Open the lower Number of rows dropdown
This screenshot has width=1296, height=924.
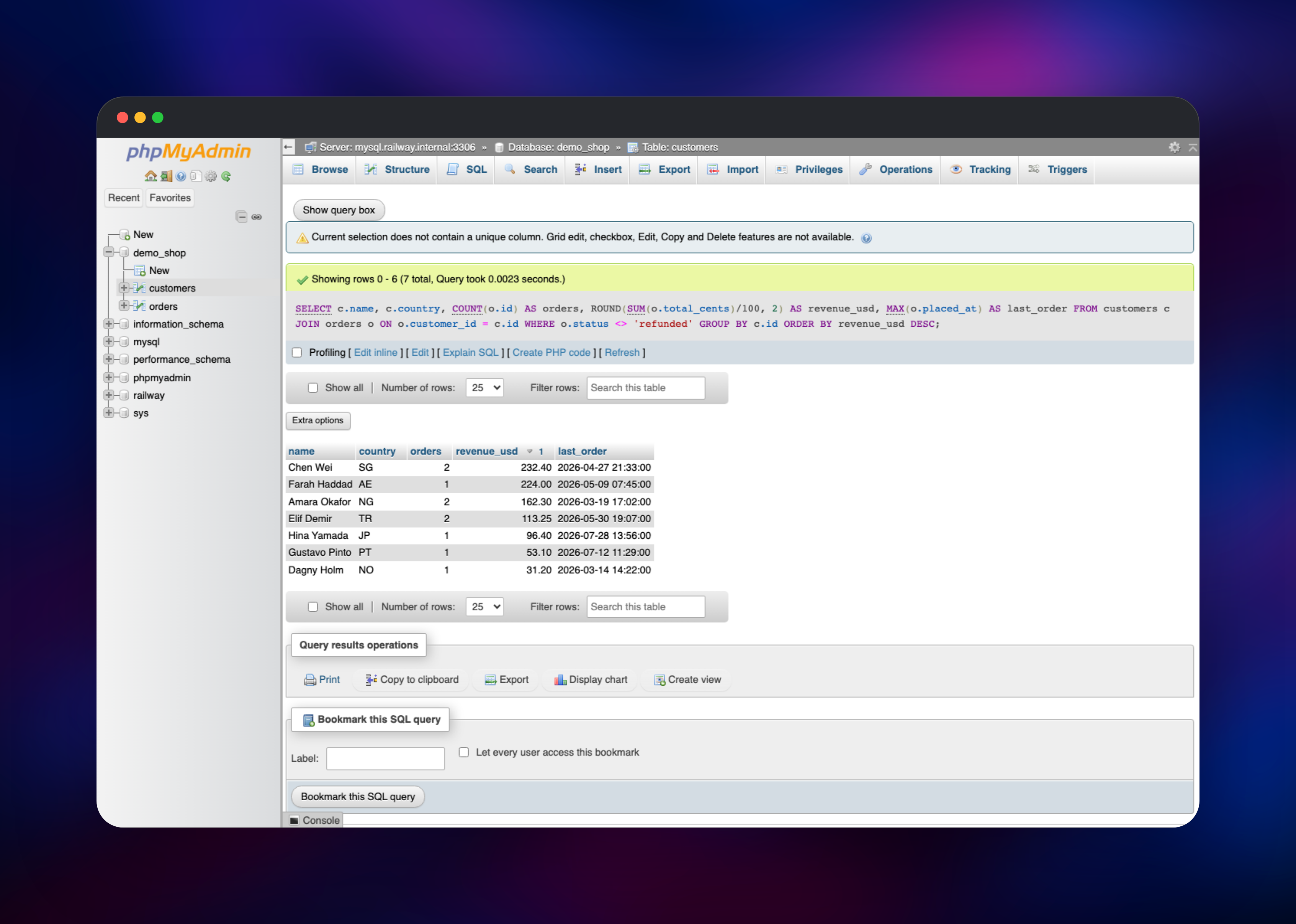coord(485,607)
